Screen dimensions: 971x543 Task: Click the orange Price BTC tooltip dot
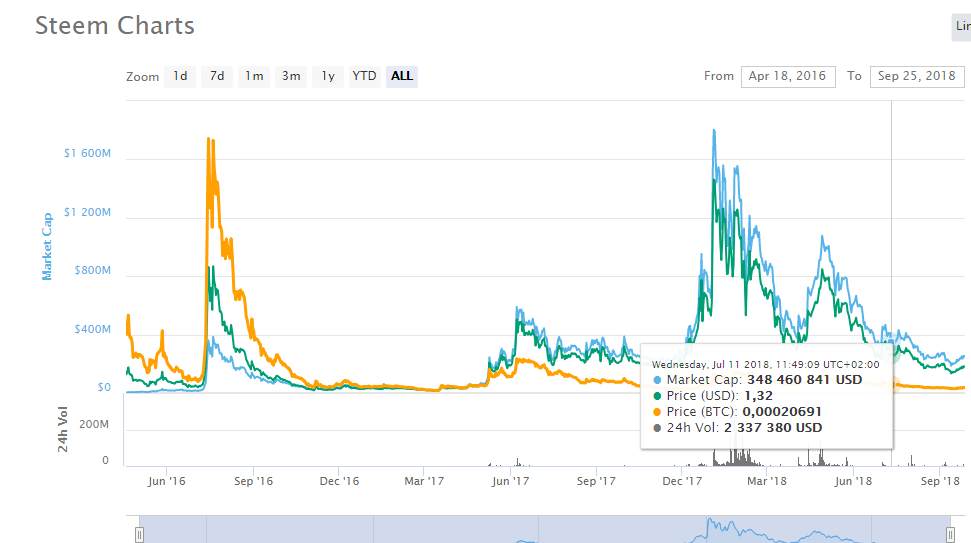[657, 412]
